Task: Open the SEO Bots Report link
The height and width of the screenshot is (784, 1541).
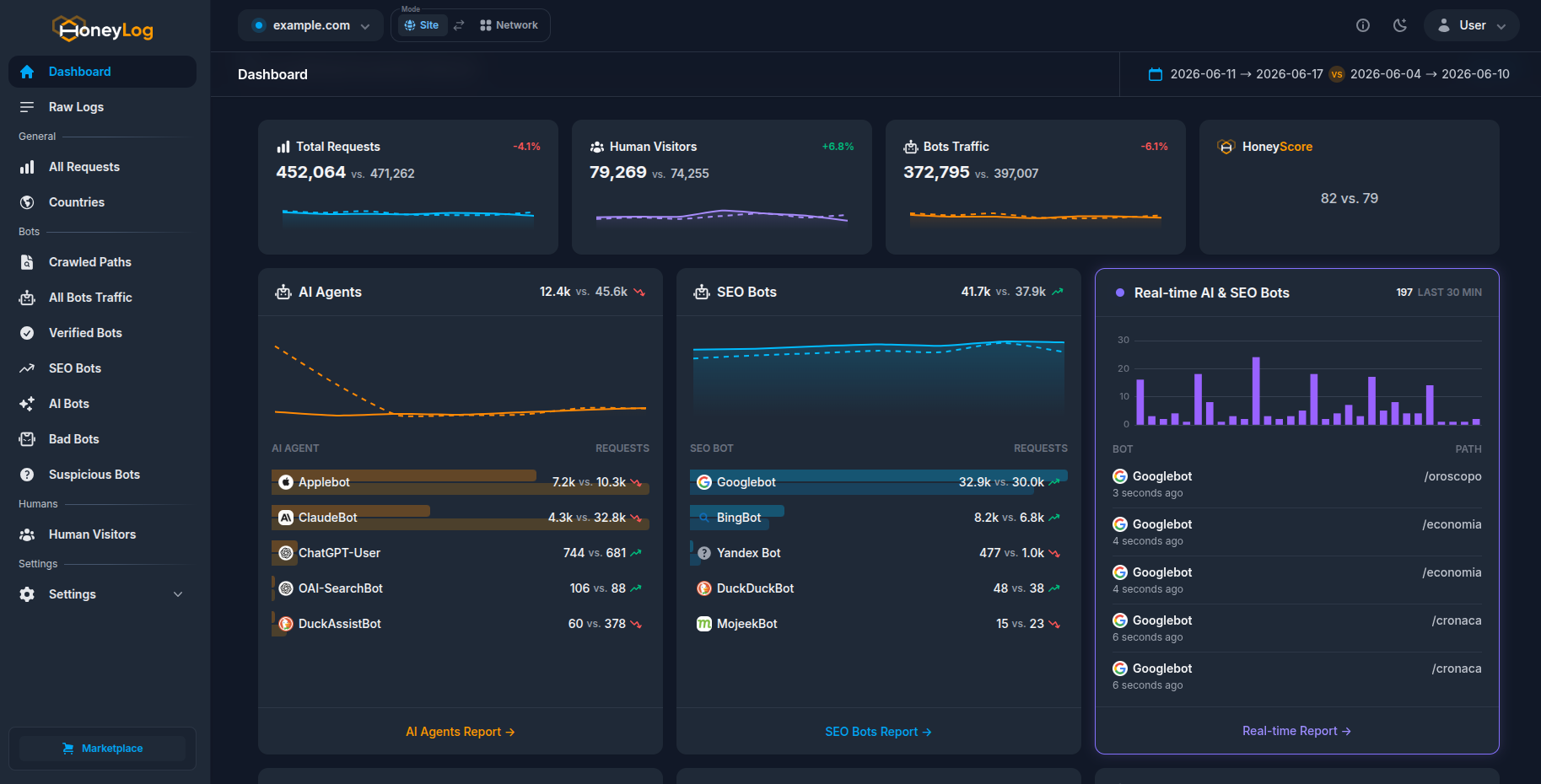Action: click(878, 732)
